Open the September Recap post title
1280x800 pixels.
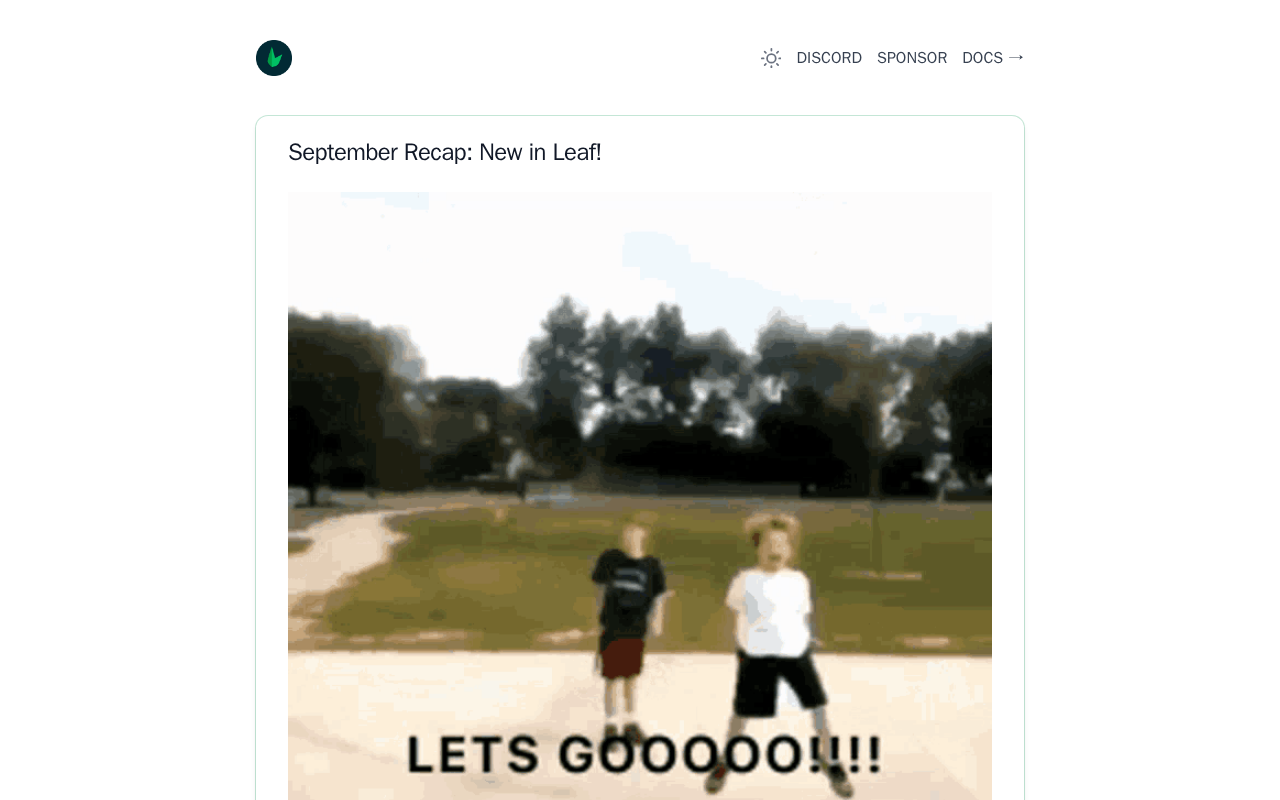tap(445, 152)
